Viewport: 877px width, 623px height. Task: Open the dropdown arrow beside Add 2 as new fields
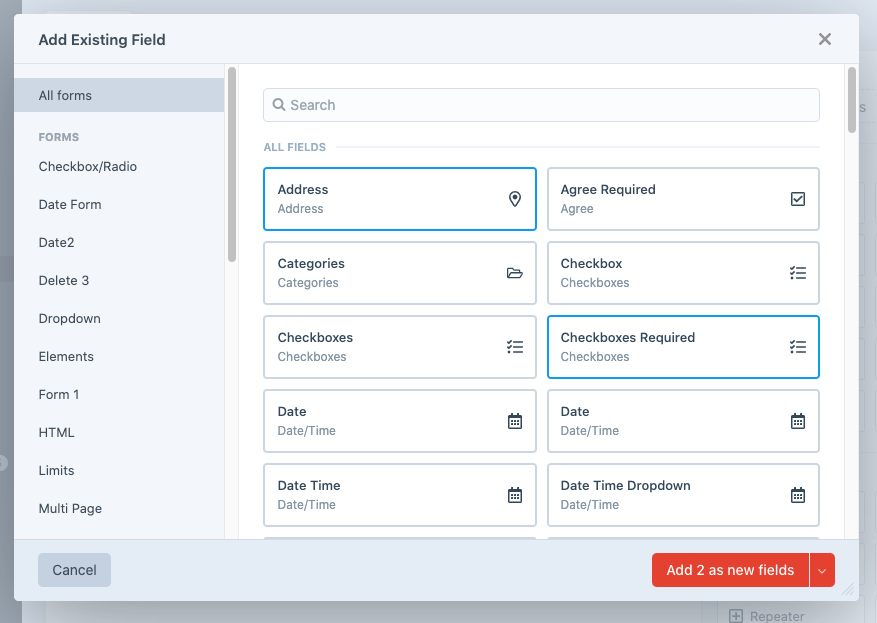[x=822, y=570]
